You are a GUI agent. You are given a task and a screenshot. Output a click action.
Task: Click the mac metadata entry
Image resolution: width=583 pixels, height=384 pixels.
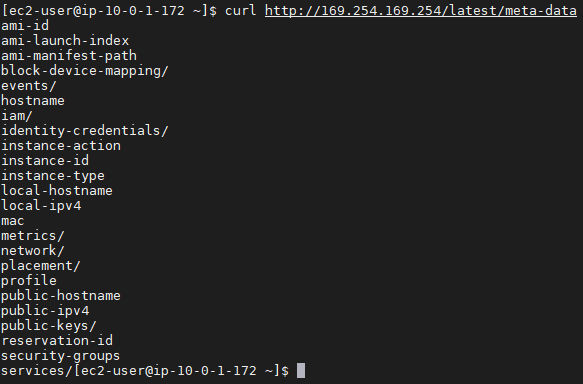coord(13,221)
